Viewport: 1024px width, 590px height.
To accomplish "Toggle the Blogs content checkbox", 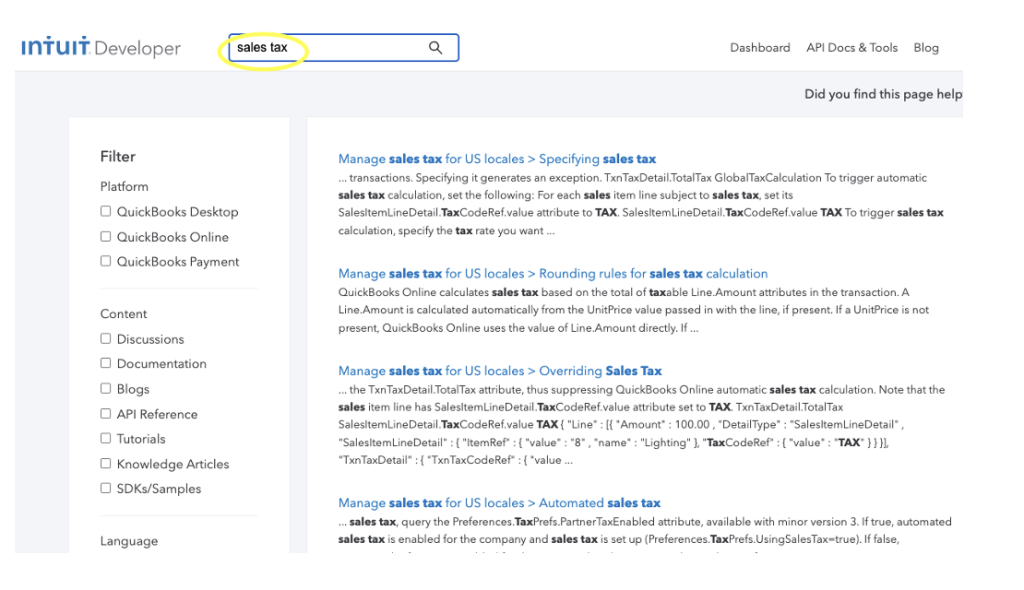I will [105, 388].
